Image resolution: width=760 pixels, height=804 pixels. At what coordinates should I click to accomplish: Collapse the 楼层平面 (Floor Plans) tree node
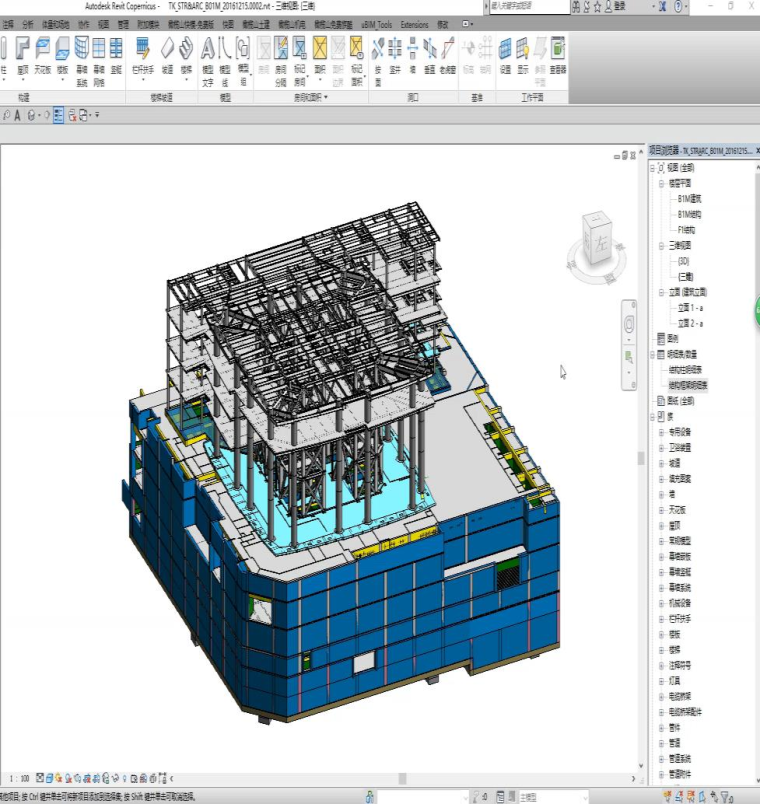pyautogui.click(x=661, y=184)
